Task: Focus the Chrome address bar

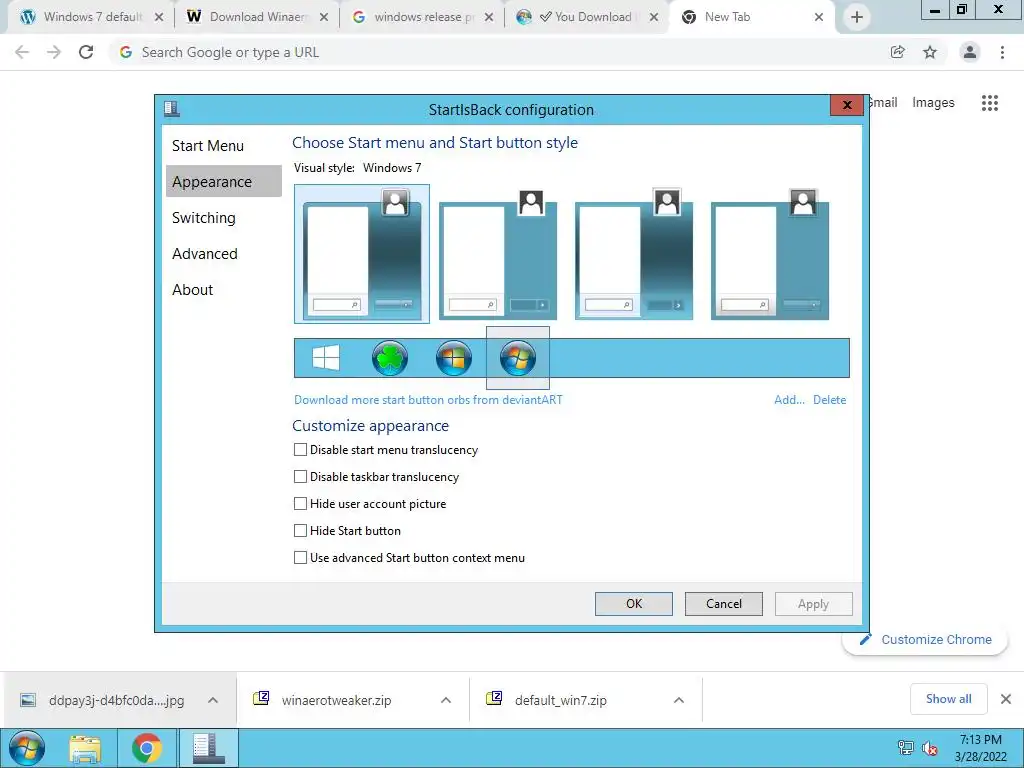Action: point(503,52)
